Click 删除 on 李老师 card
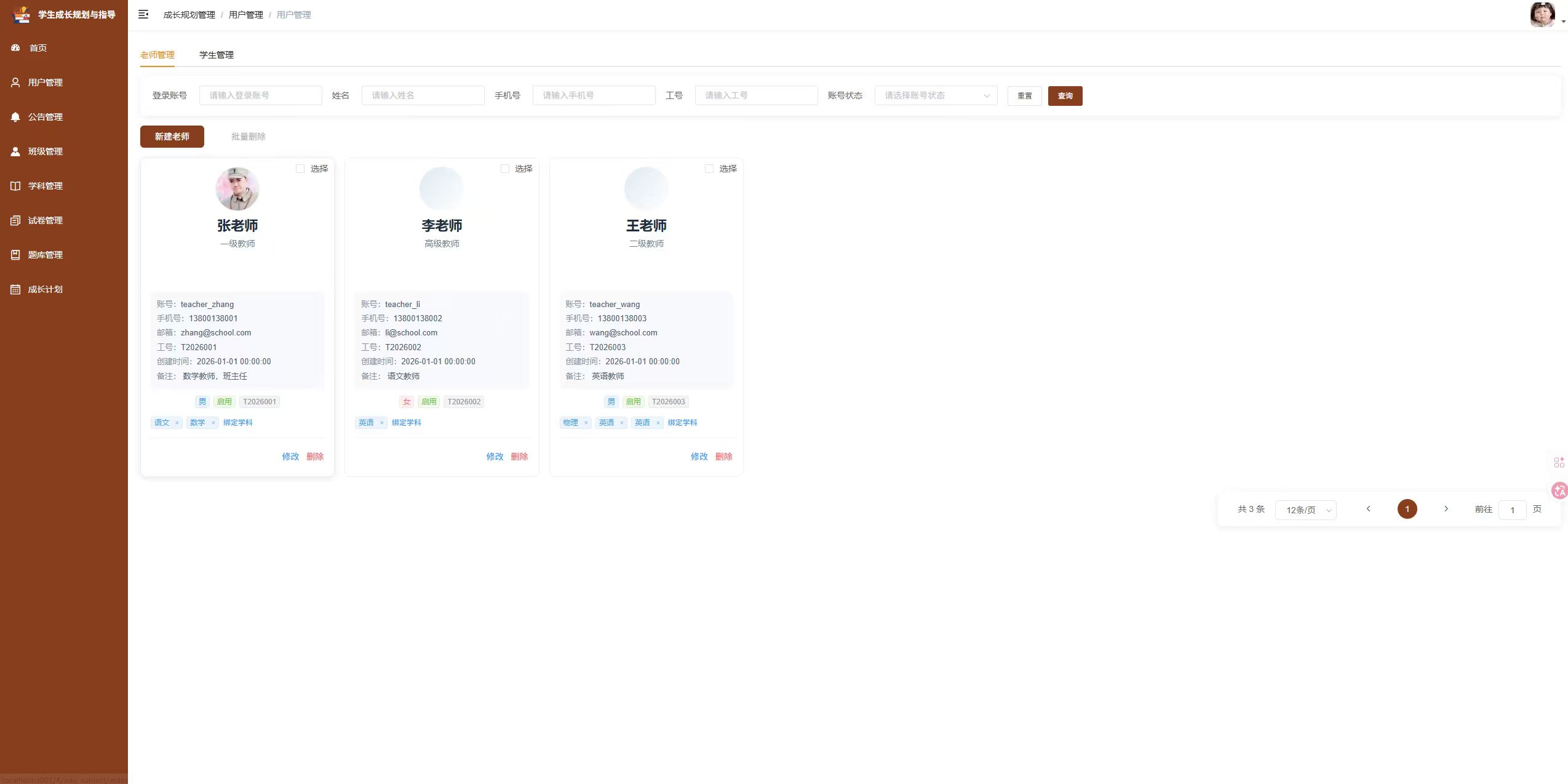Image resolution: width=1568 pixels, height=784 pixels. click(519, 457)
